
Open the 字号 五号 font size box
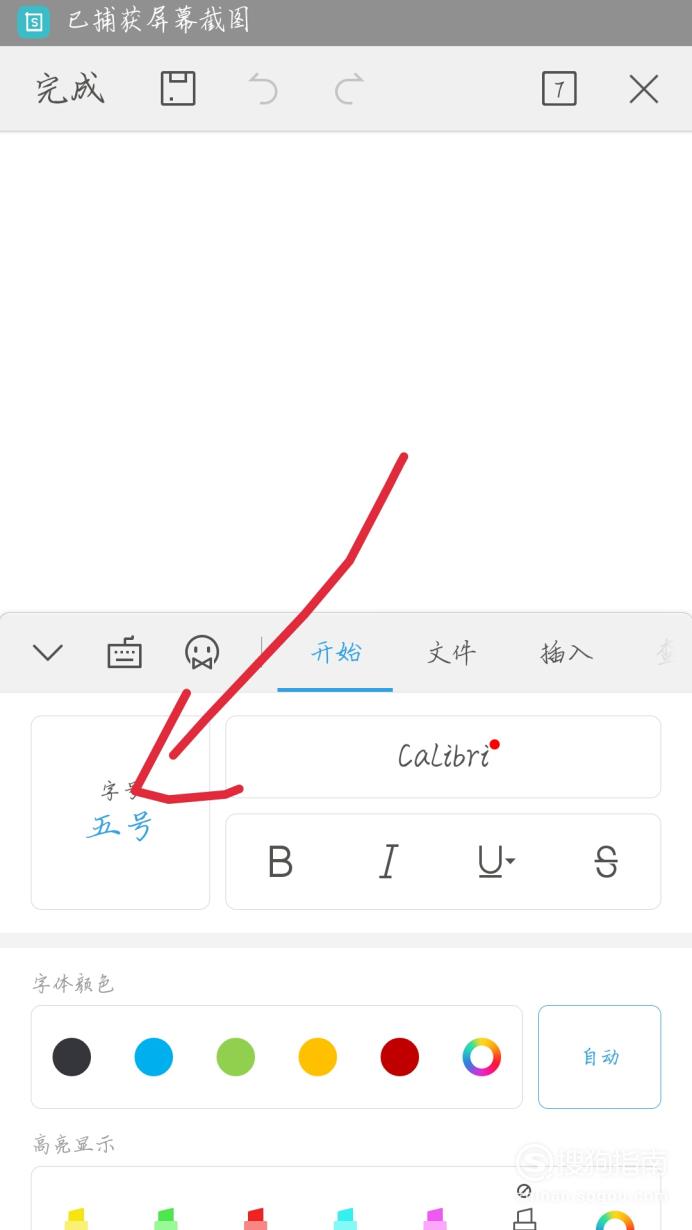[x=120, y=812]
